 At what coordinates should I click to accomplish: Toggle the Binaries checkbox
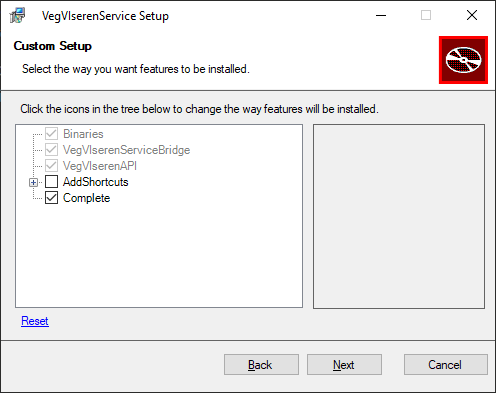[51, 134]
